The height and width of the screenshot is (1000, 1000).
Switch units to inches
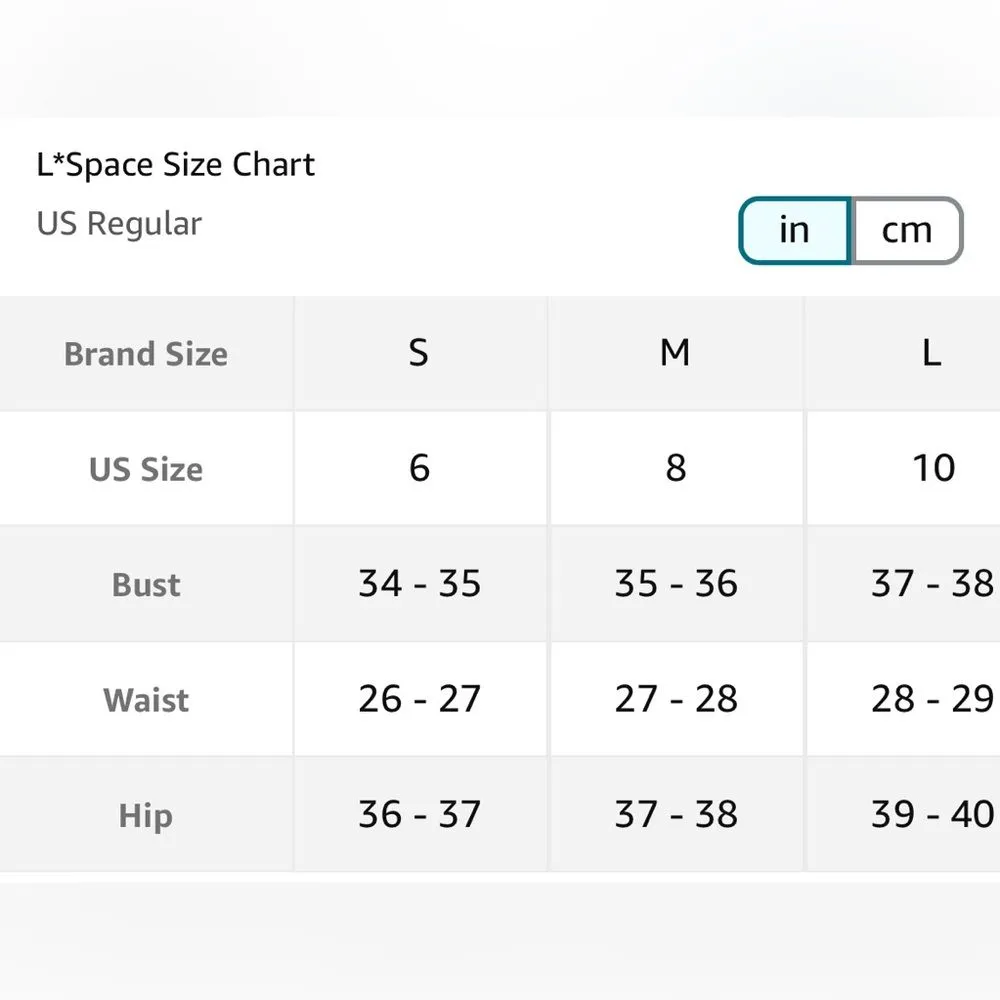tap(794, 231)
